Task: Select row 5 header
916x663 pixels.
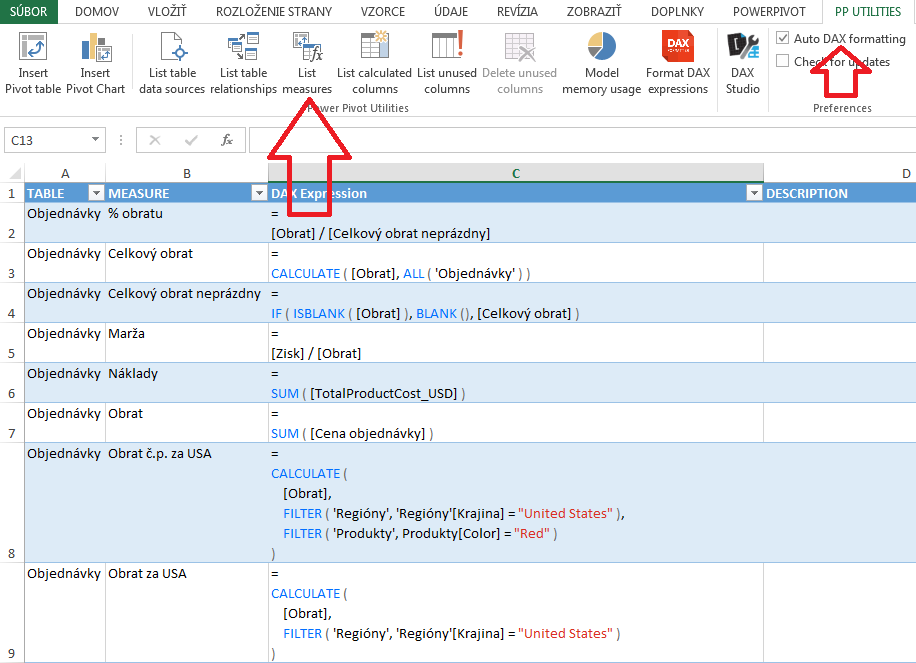Action: pos(12,342)
